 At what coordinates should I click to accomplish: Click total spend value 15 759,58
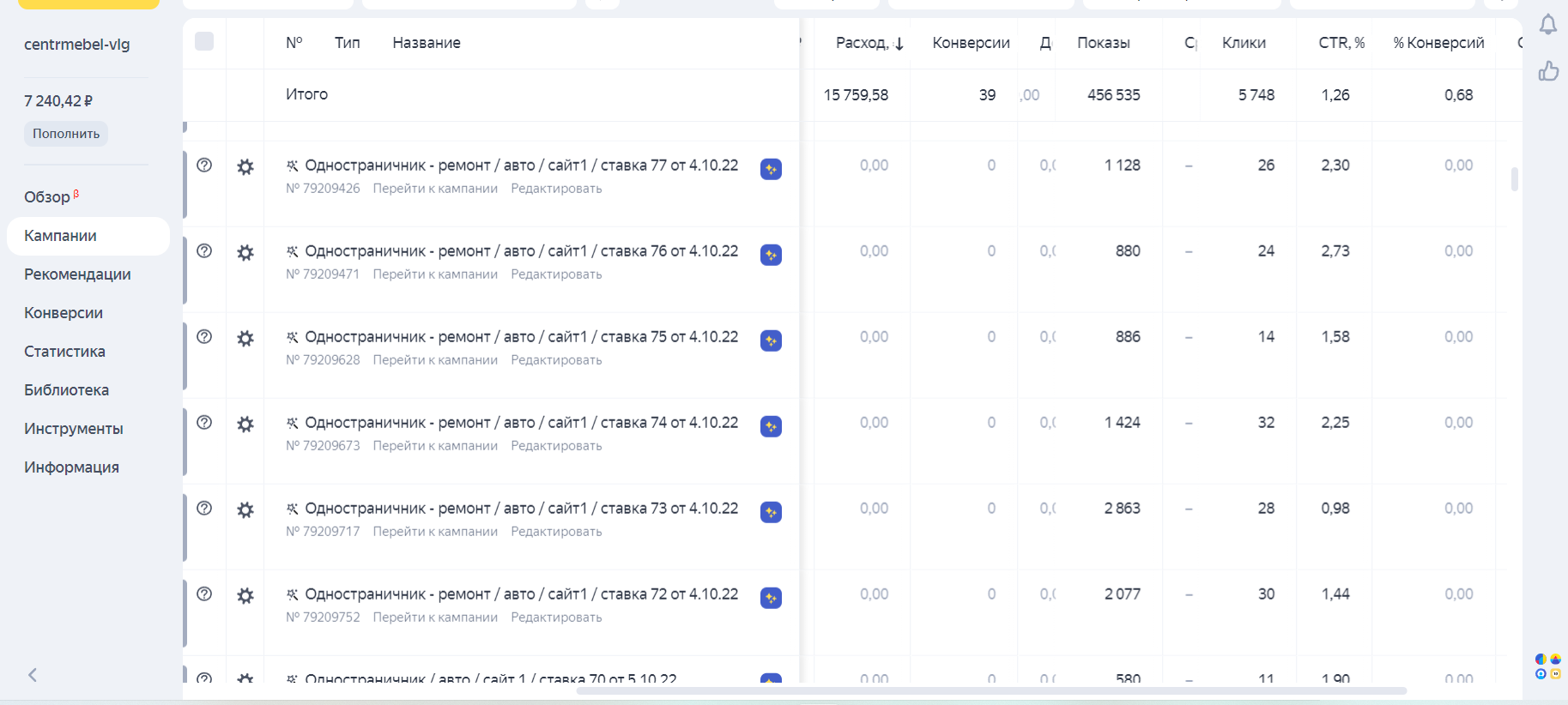pyautogui.click(x=856, y=95)
